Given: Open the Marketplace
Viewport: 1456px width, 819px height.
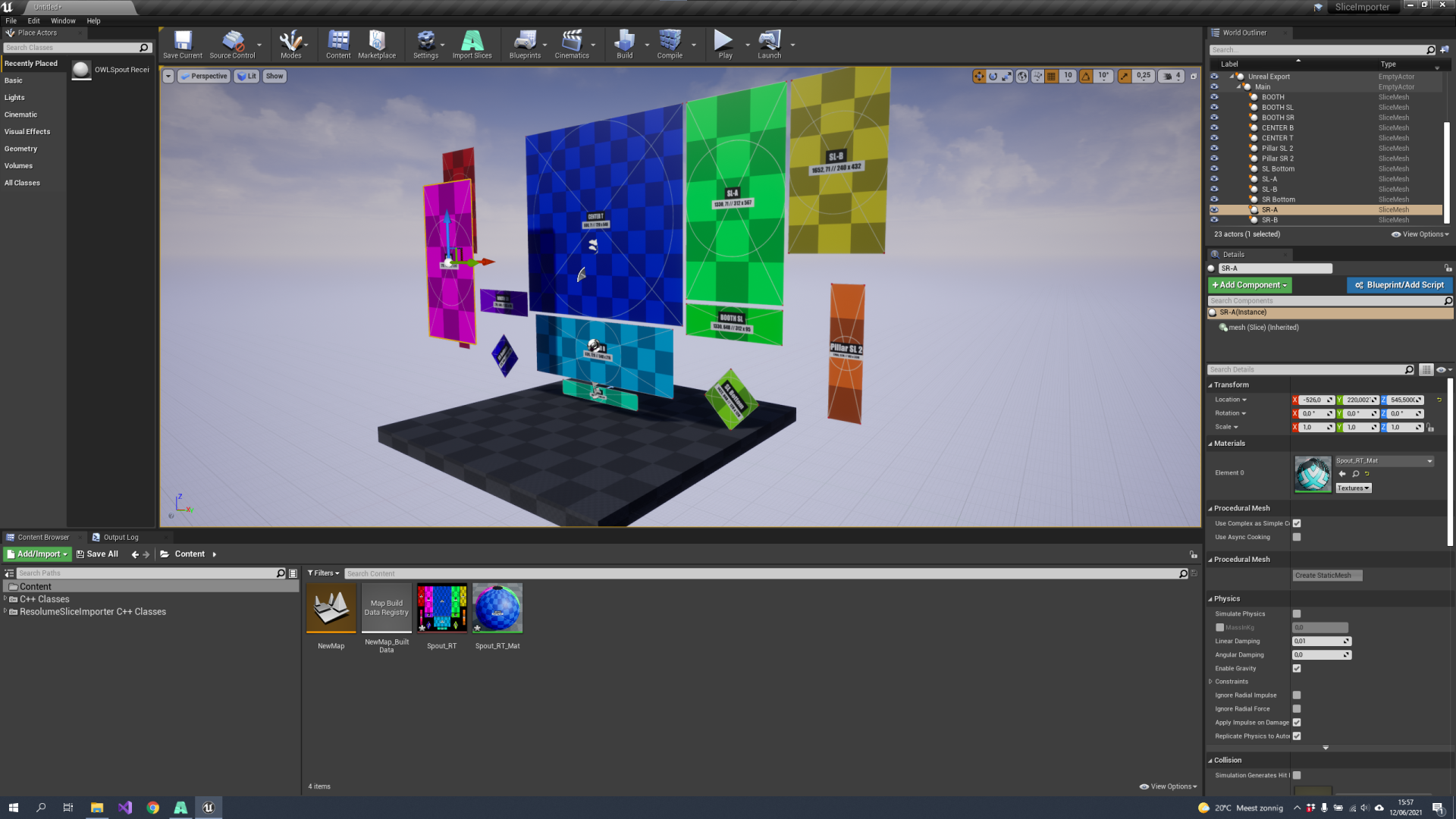Looking at the screenshot, I should pyautogui.click(x=378, y=44).
